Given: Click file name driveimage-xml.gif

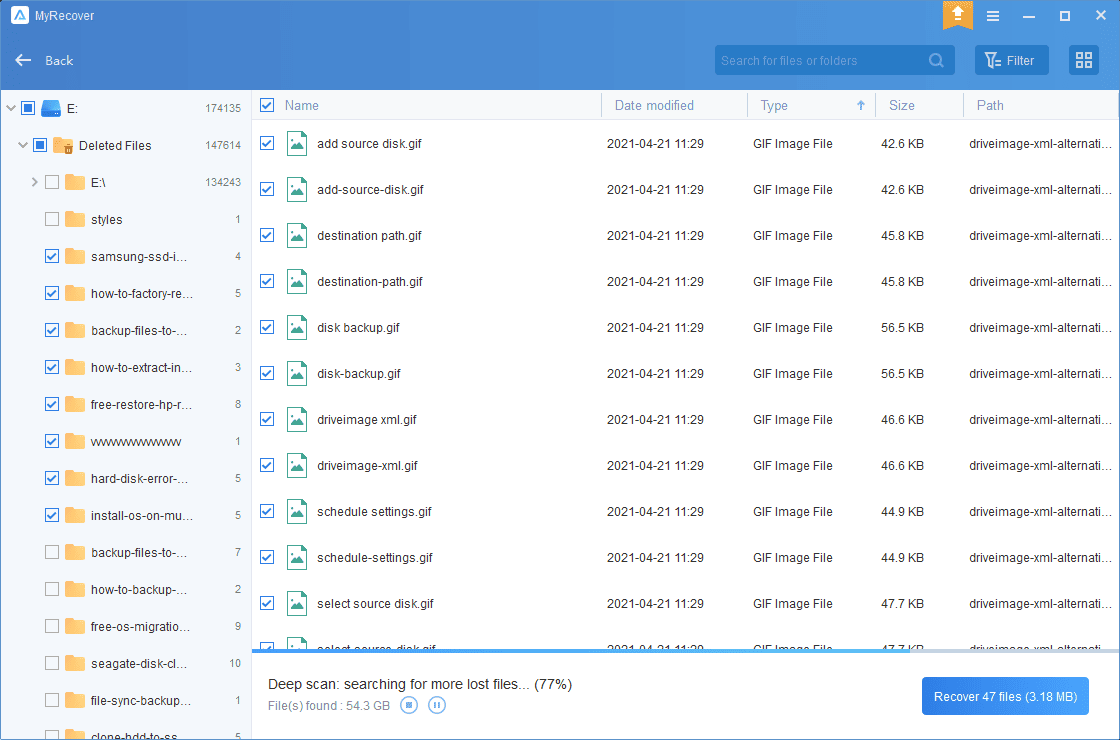Looking at the screenshot, I should [x=367, y=466].
